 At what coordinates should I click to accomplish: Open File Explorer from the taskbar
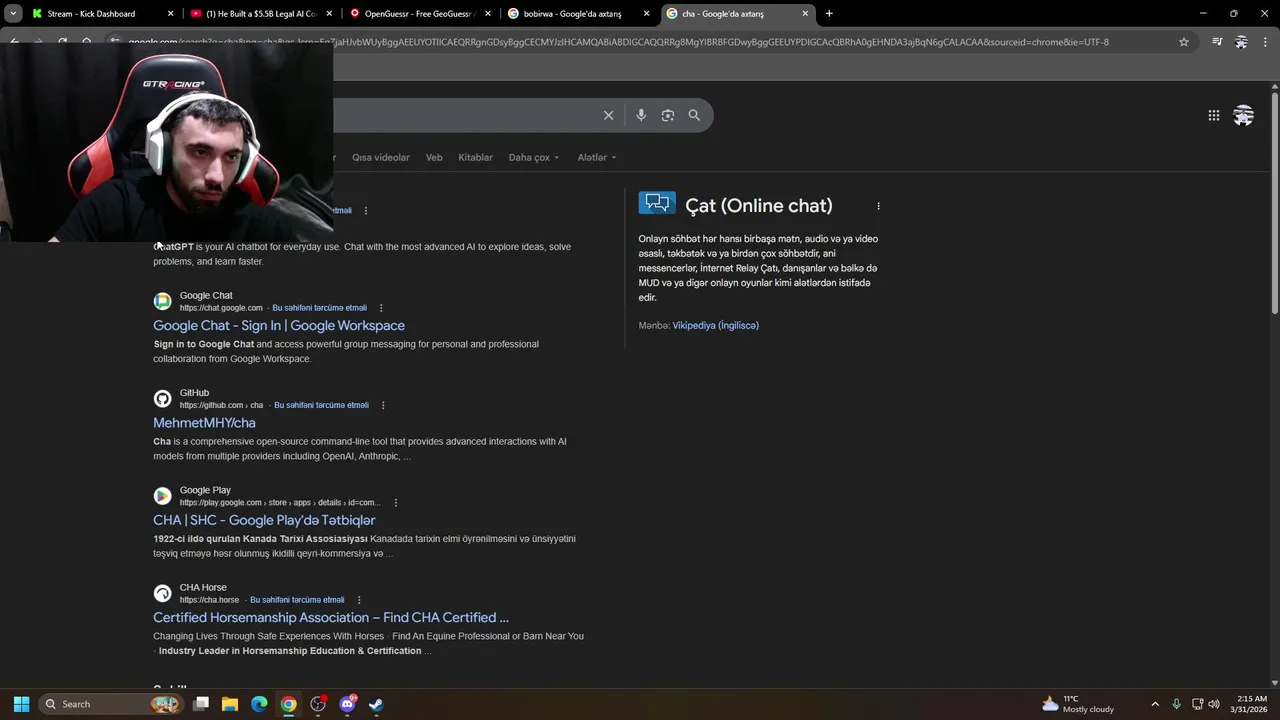tap(229, 704)
